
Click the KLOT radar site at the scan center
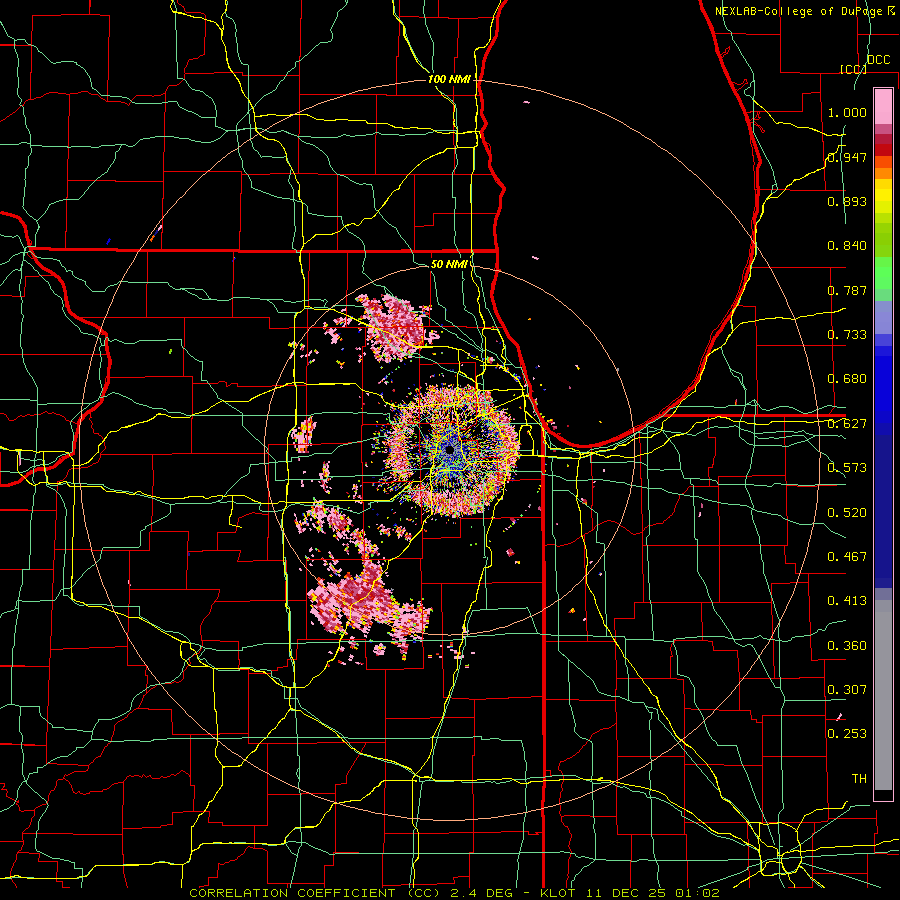coord(450,450)
